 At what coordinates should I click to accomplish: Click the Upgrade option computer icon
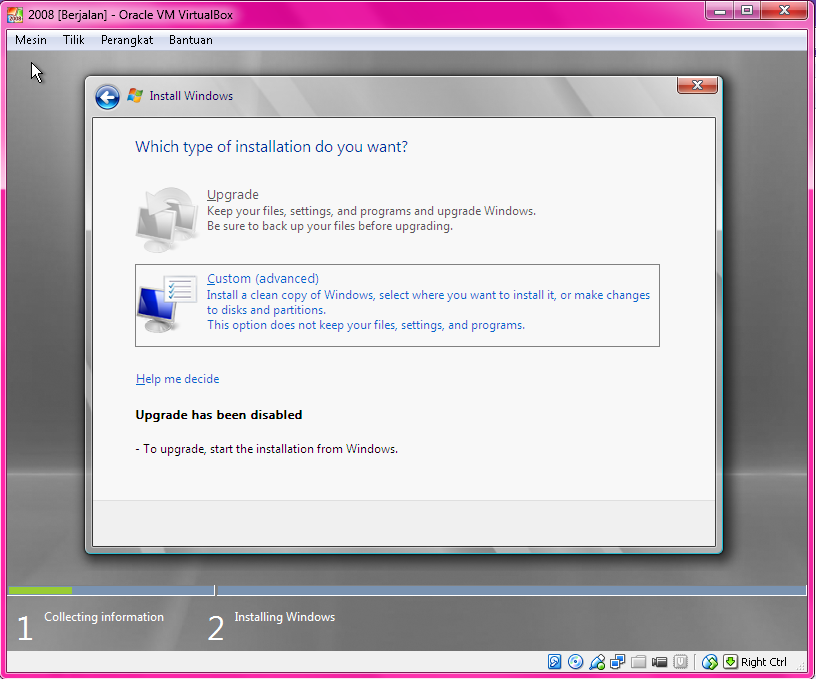point(167,220)
